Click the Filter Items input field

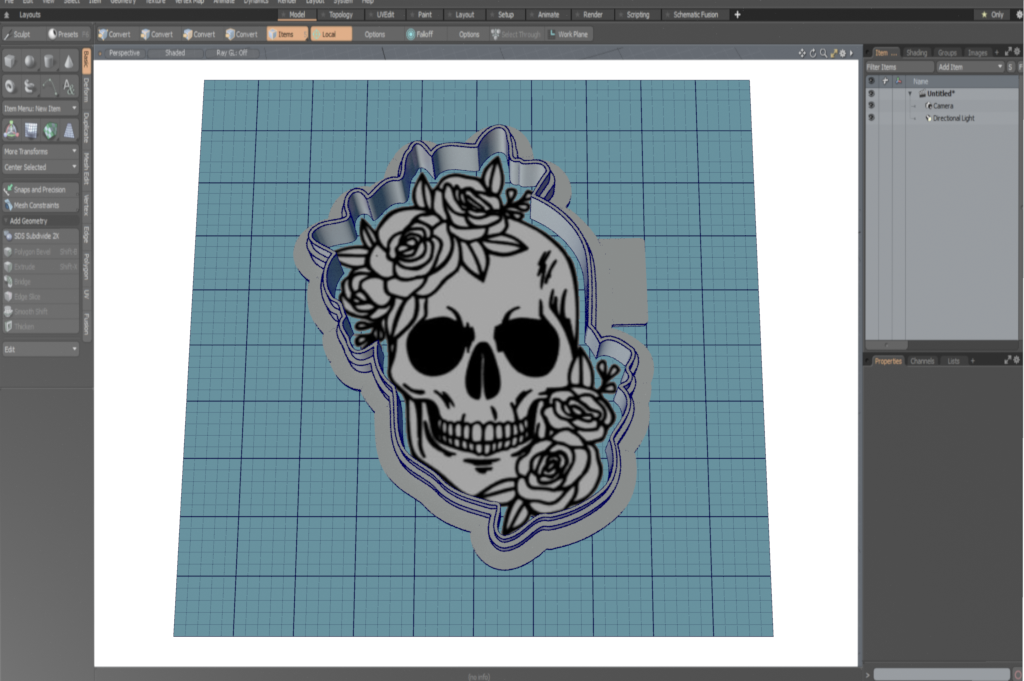point(900,67)
